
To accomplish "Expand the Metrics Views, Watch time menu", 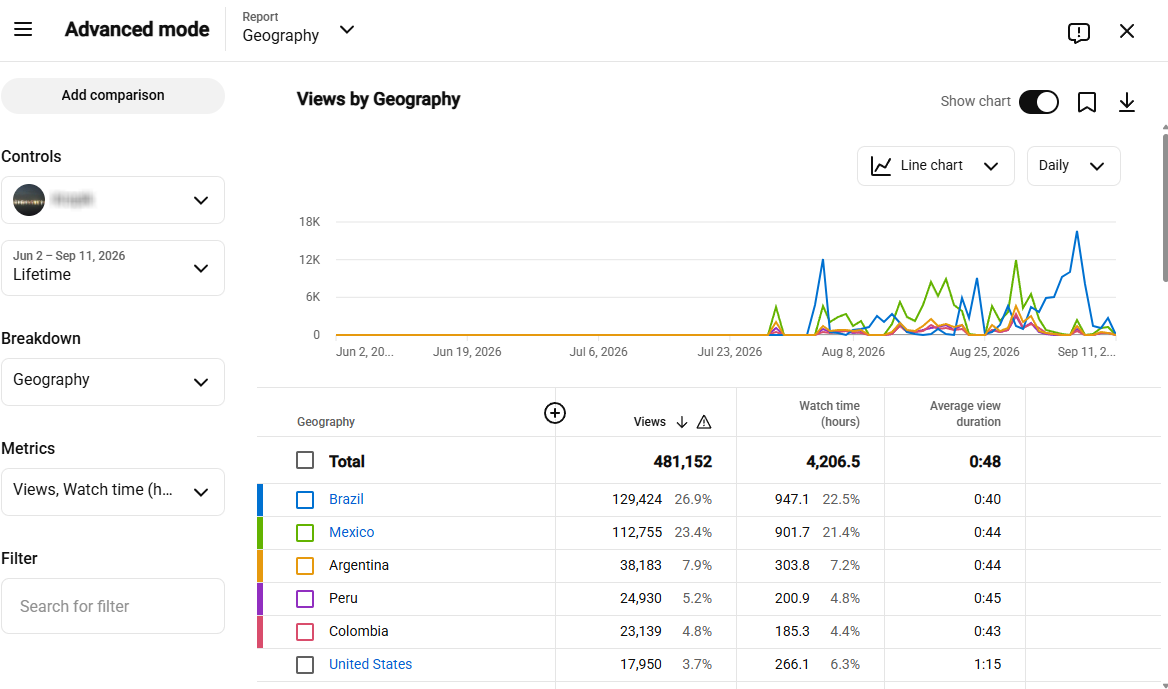I will click(x=112, y=492).
